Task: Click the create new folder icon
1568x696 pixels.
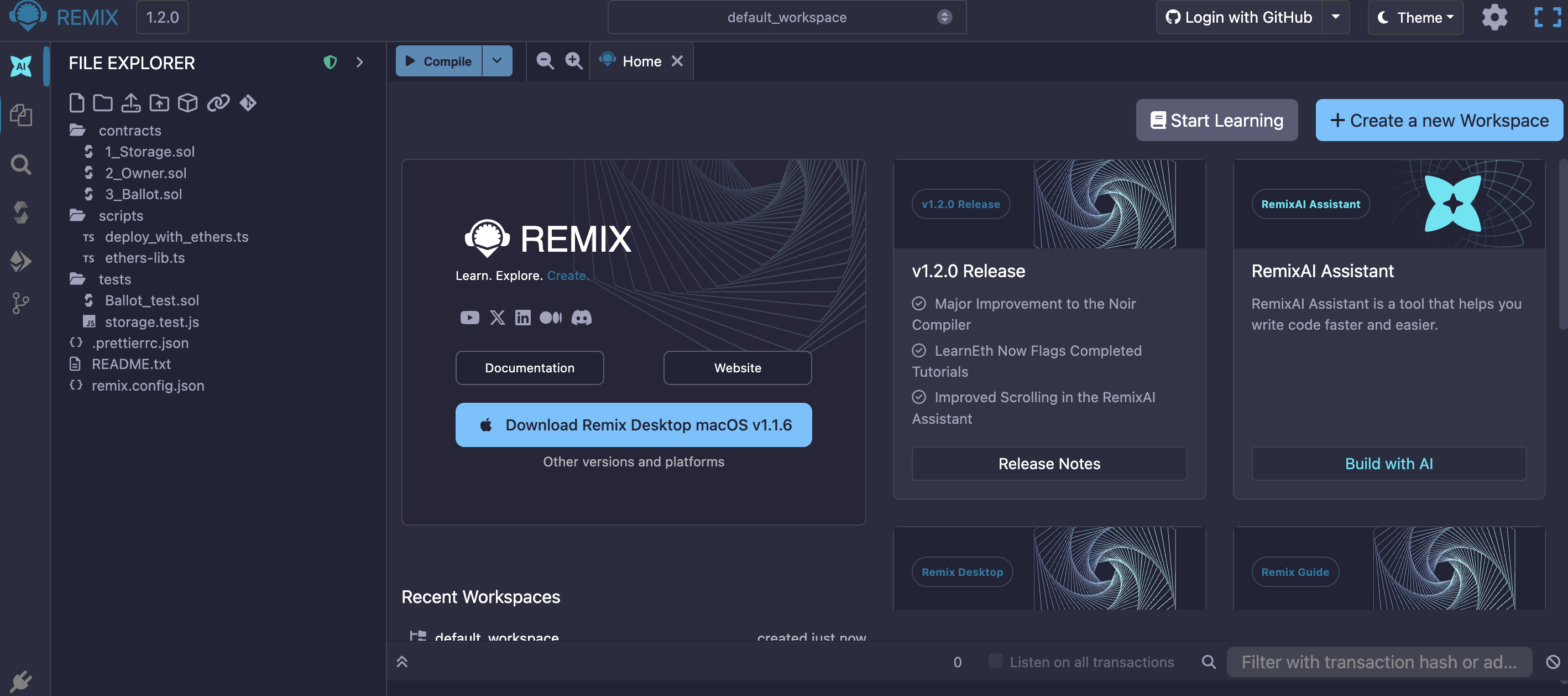Action: pos(102,103)
